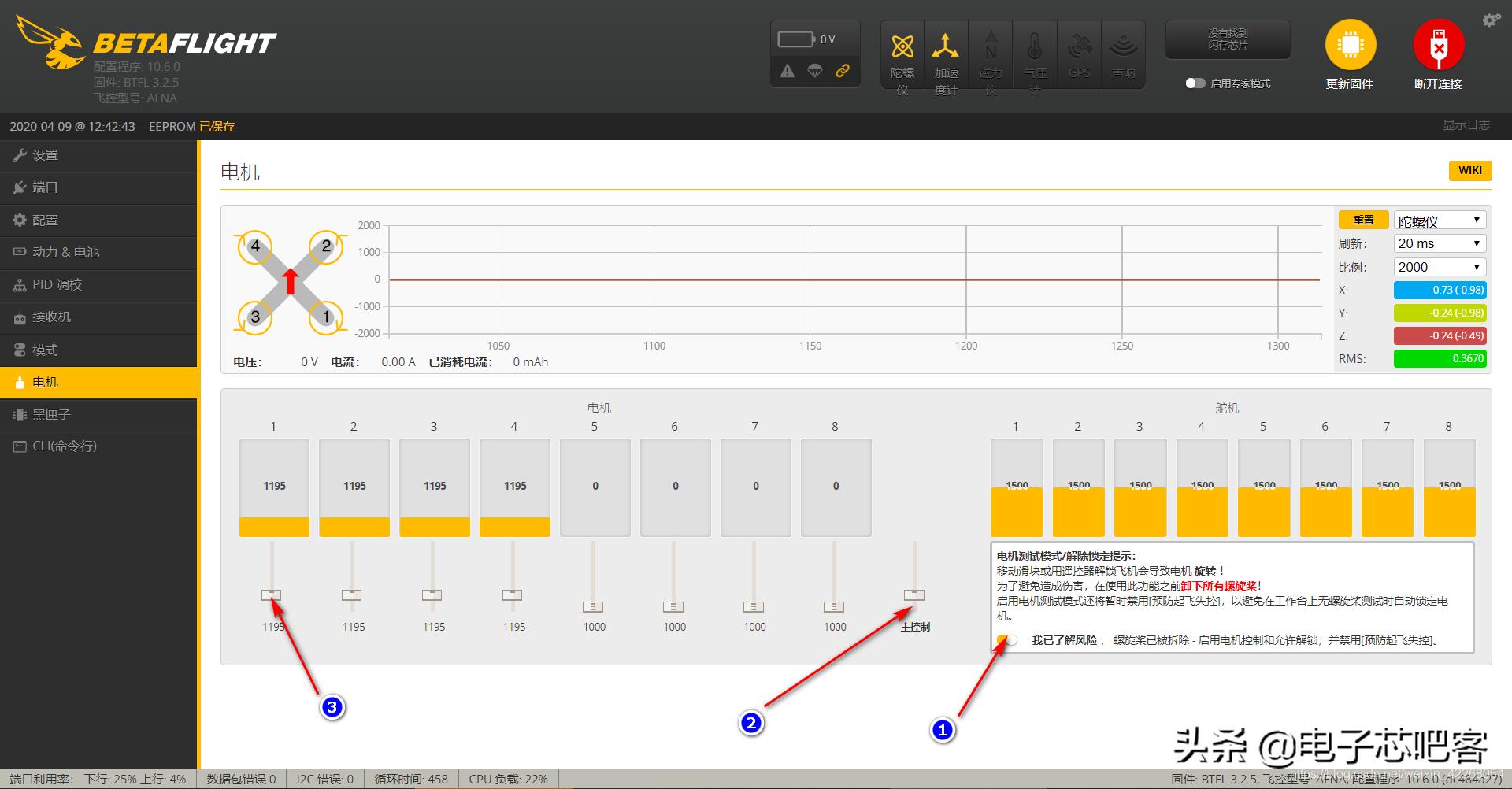1512x789 pixels.
Task: Click the barometer sensor icon
Action: click(1035, 48)
